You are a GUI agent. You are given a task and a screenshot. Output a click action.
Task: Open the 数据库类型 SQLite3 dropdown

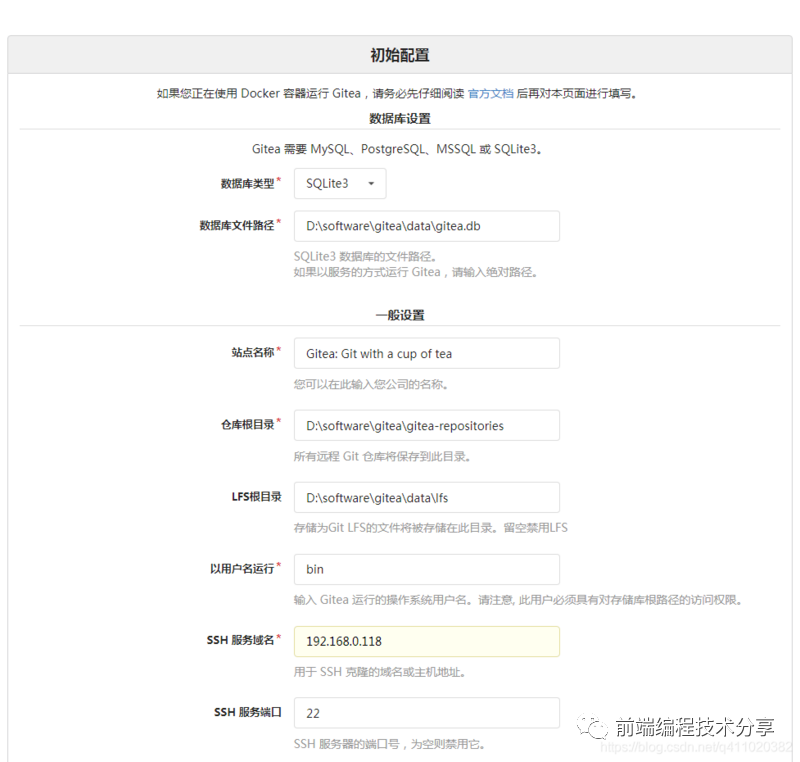click(x=340, y=184)
